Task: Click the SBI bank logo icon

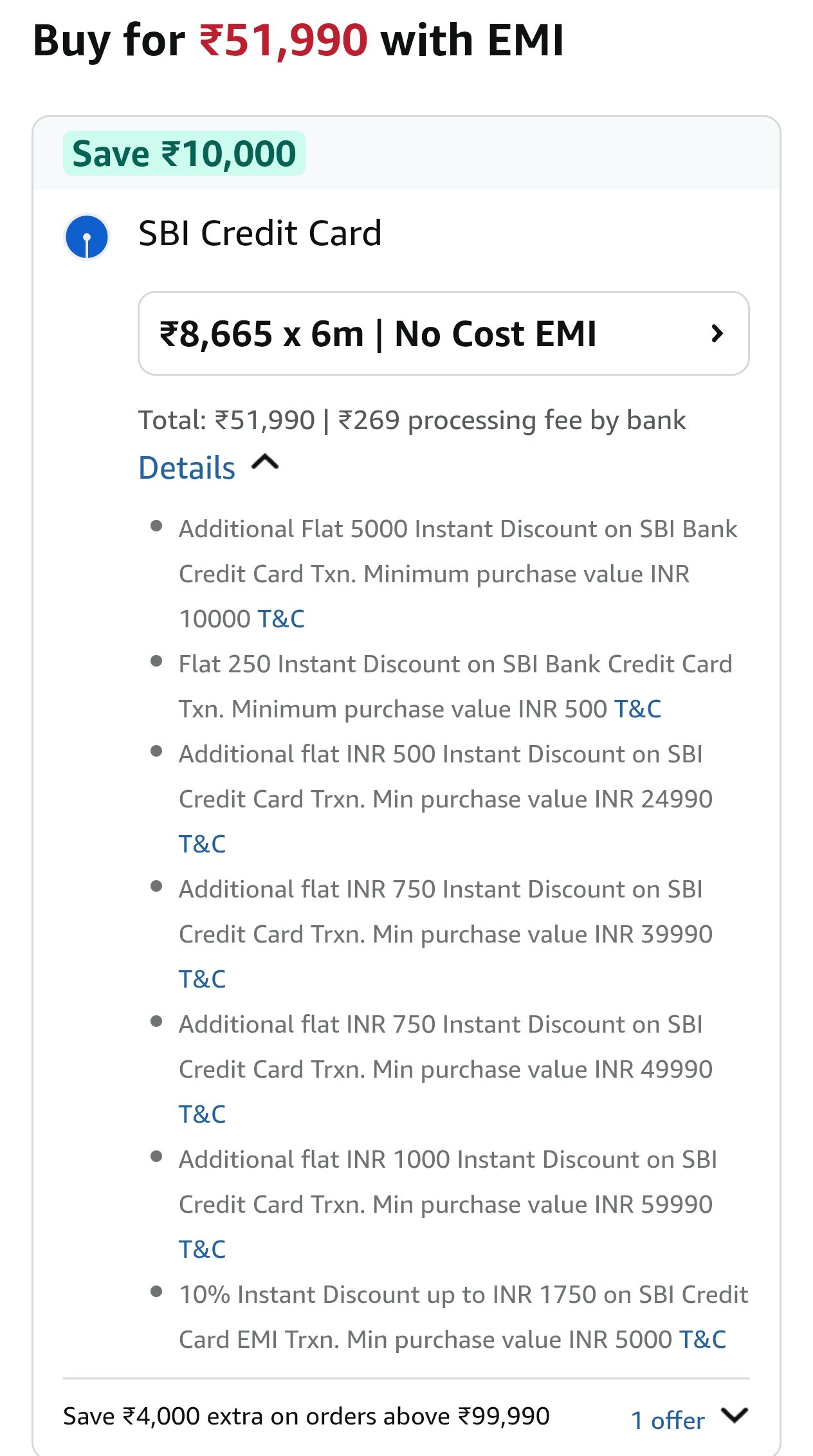Action: point(87,237)
